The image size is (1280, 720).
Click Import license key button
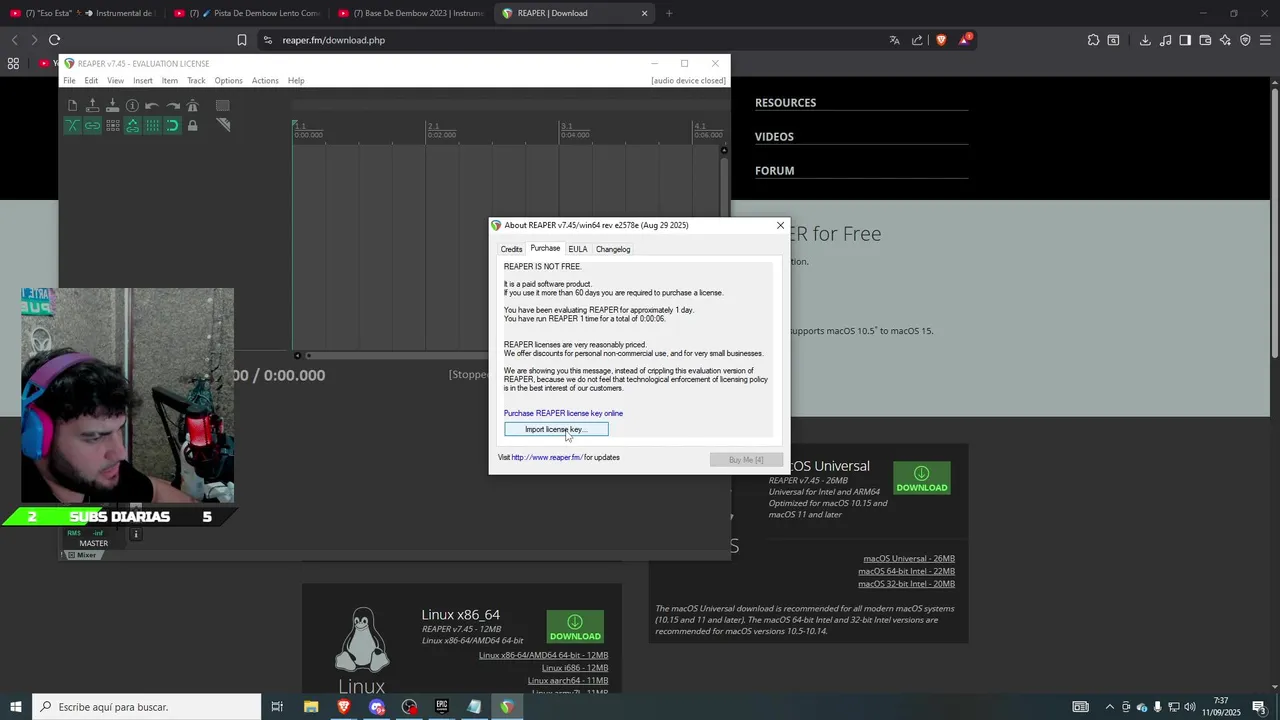coord(556,429)
